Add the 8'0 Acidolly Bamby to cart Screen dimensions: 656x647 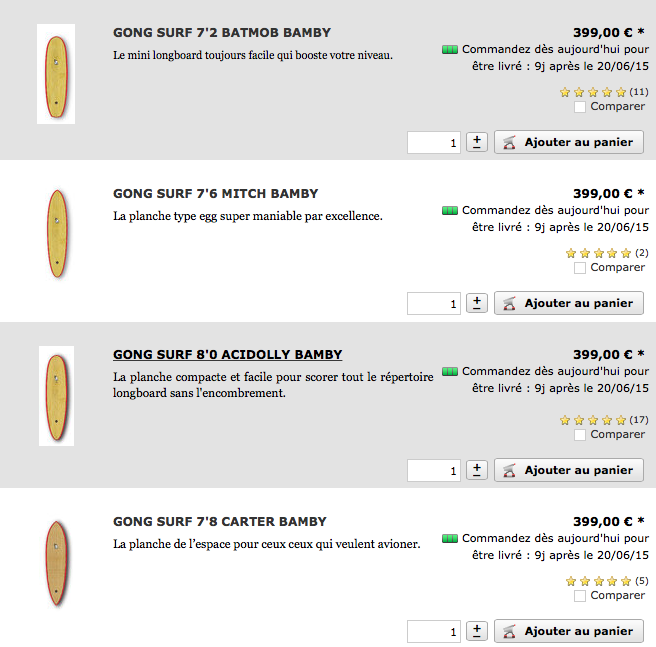[569, 470]
